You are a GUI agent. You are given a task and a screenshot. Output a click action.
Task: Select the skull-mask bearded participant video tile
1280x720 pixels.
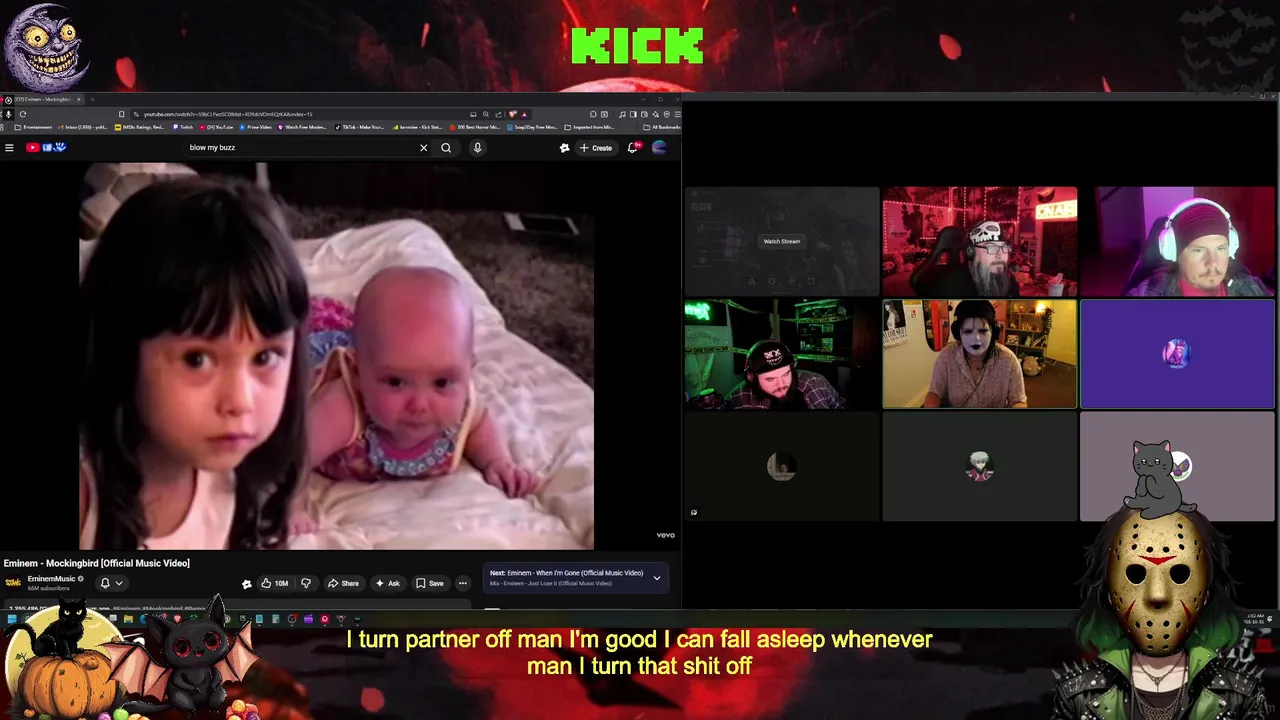(x=980, y=241)
